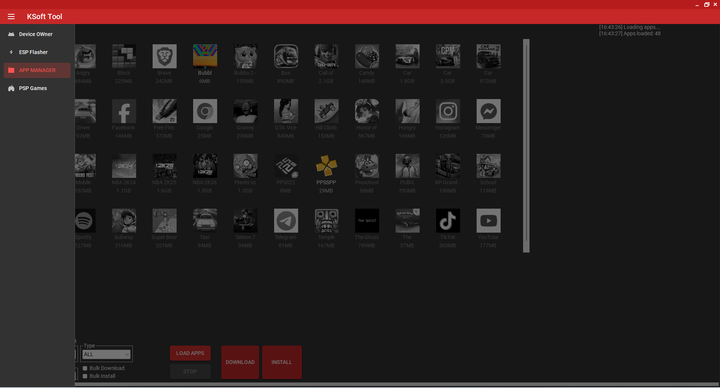720x388 pixels.
Task: Close the drawer with the hamburger menu icon
Action: (11, 17)
